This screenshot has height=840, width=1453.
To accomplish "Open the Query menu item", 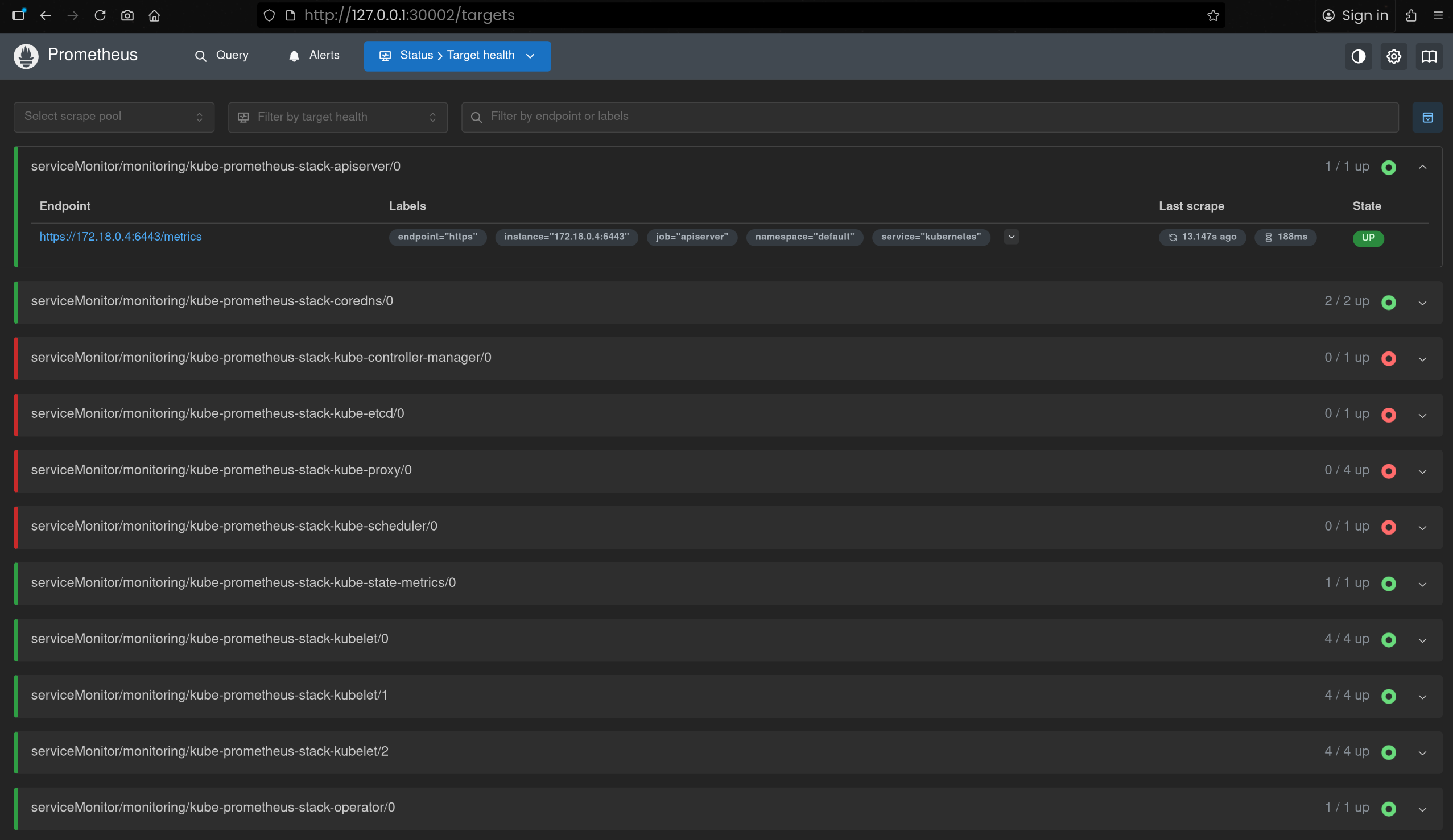I will pos(221,56).
